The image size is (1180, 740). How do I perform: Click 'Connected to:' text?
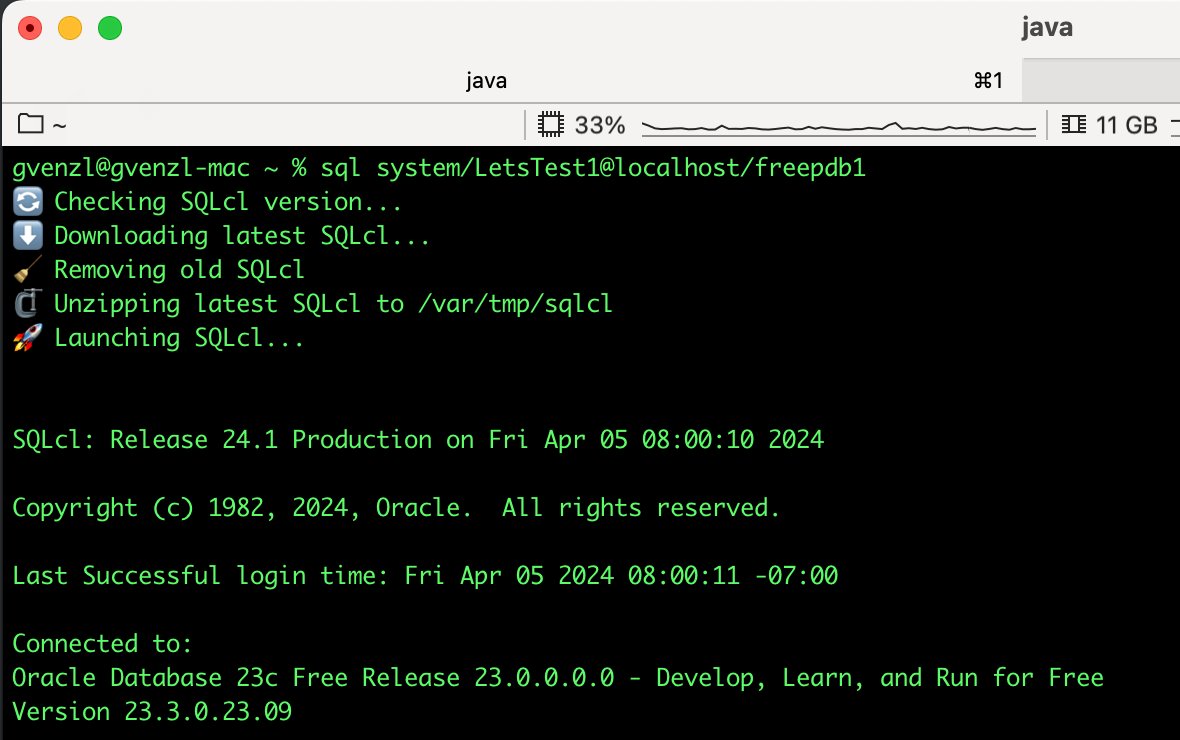coord(102,644)
